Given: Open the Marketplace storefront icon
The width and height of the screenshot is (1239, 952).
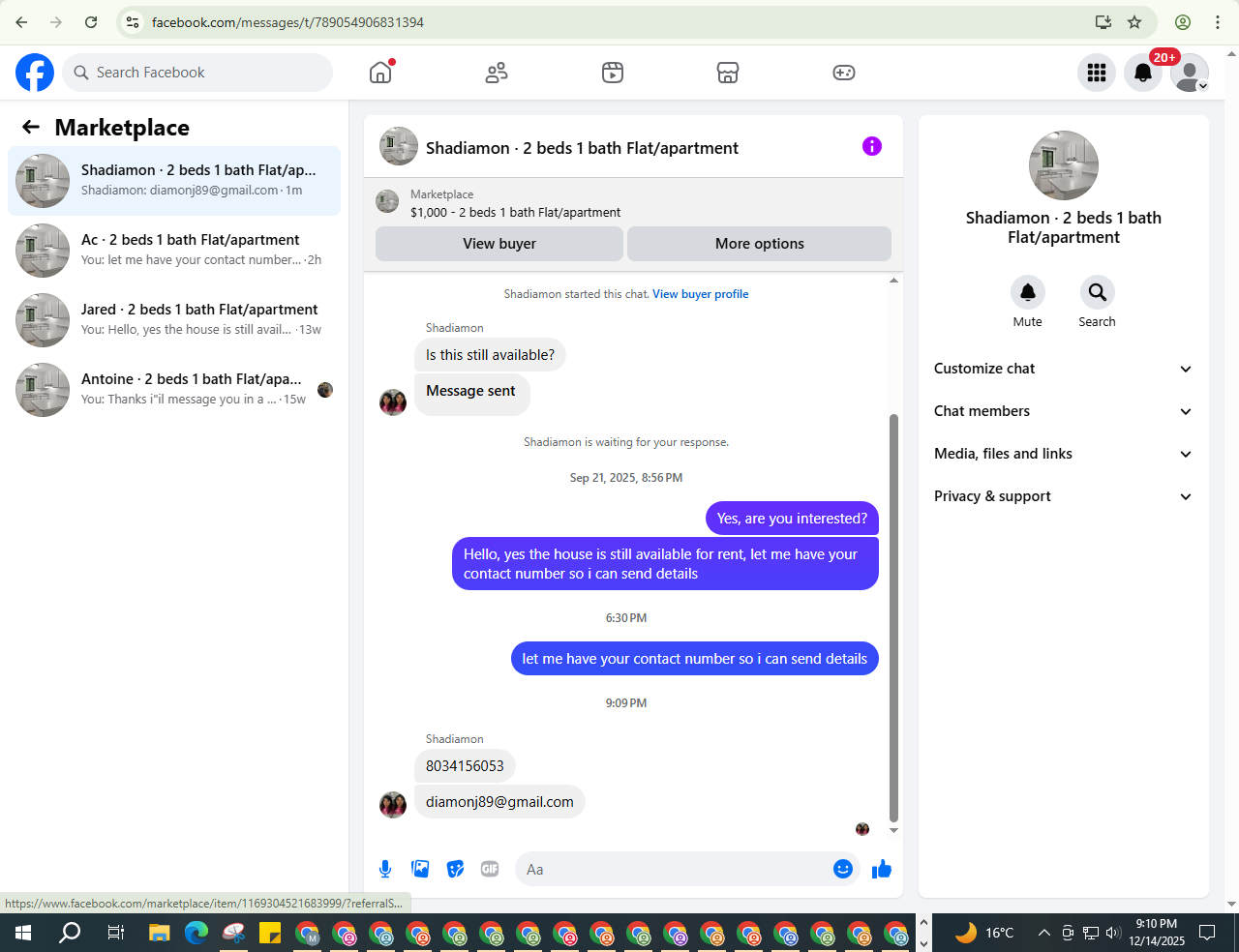Looking at the screenshot, I should [728, 73].
